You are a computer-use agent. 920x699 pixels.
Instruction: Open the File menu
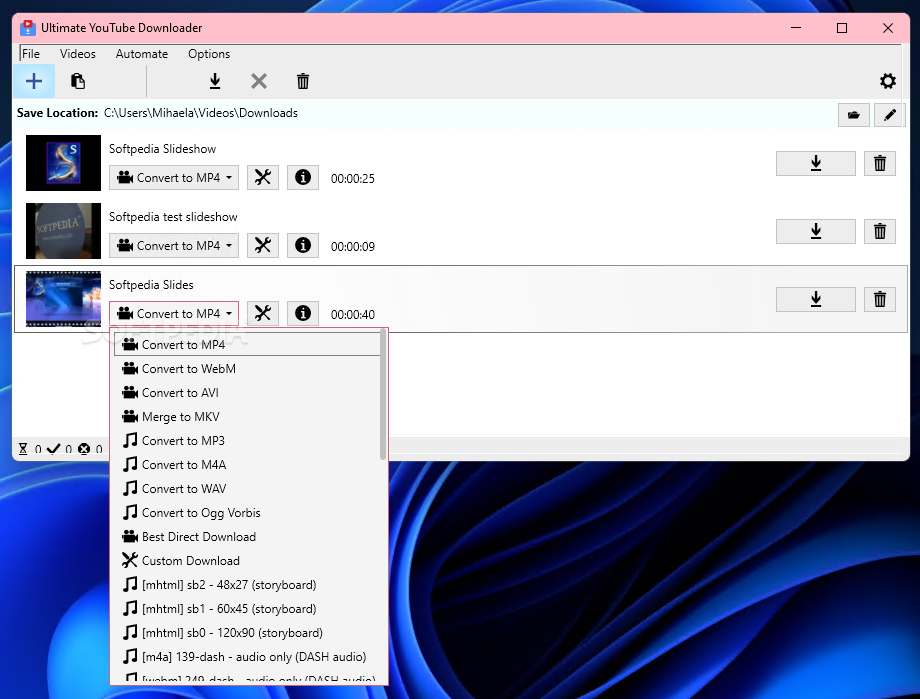point(31,54)
